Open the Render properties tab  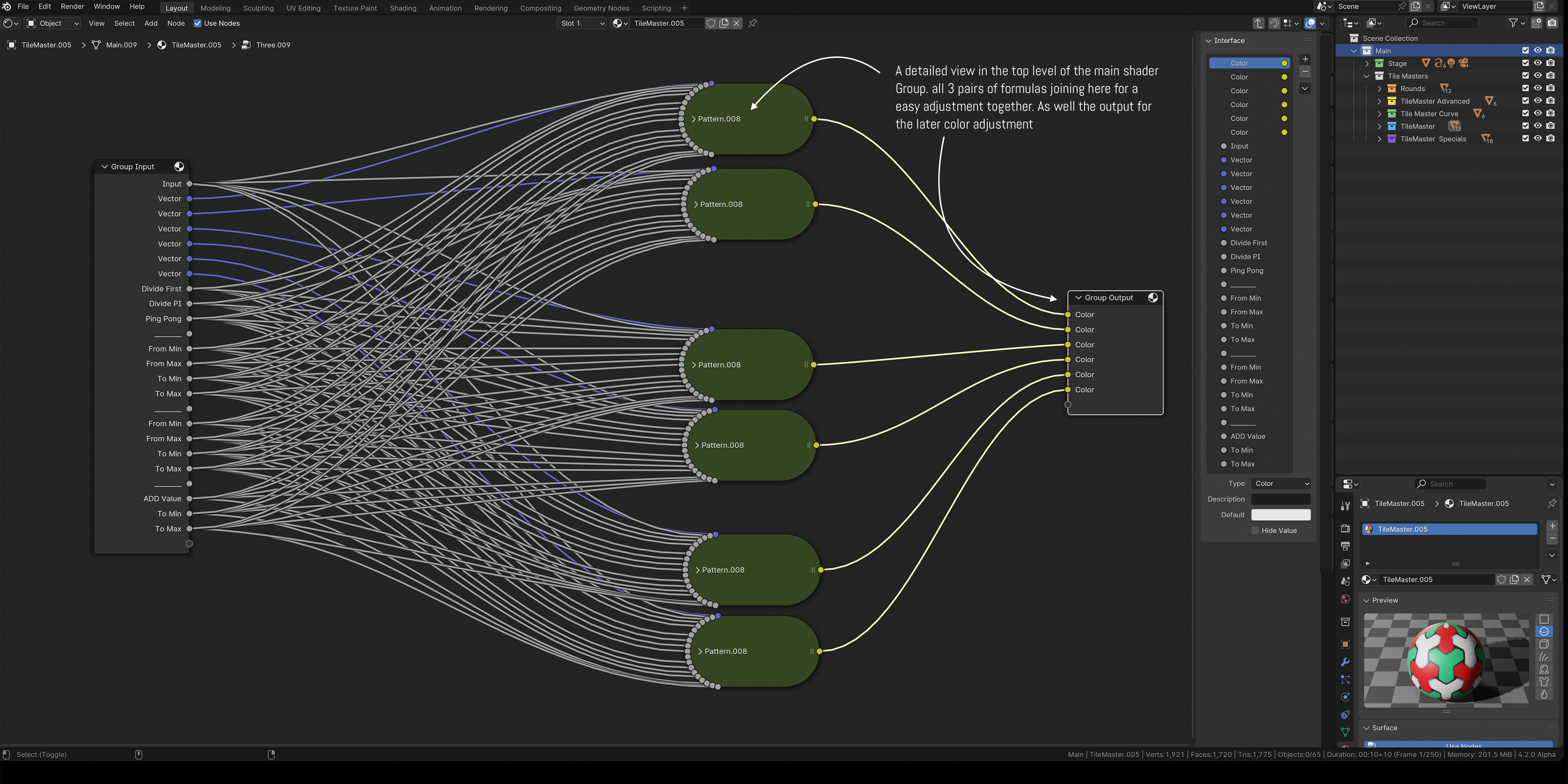pyautogui.click(x=1345, y=528)
